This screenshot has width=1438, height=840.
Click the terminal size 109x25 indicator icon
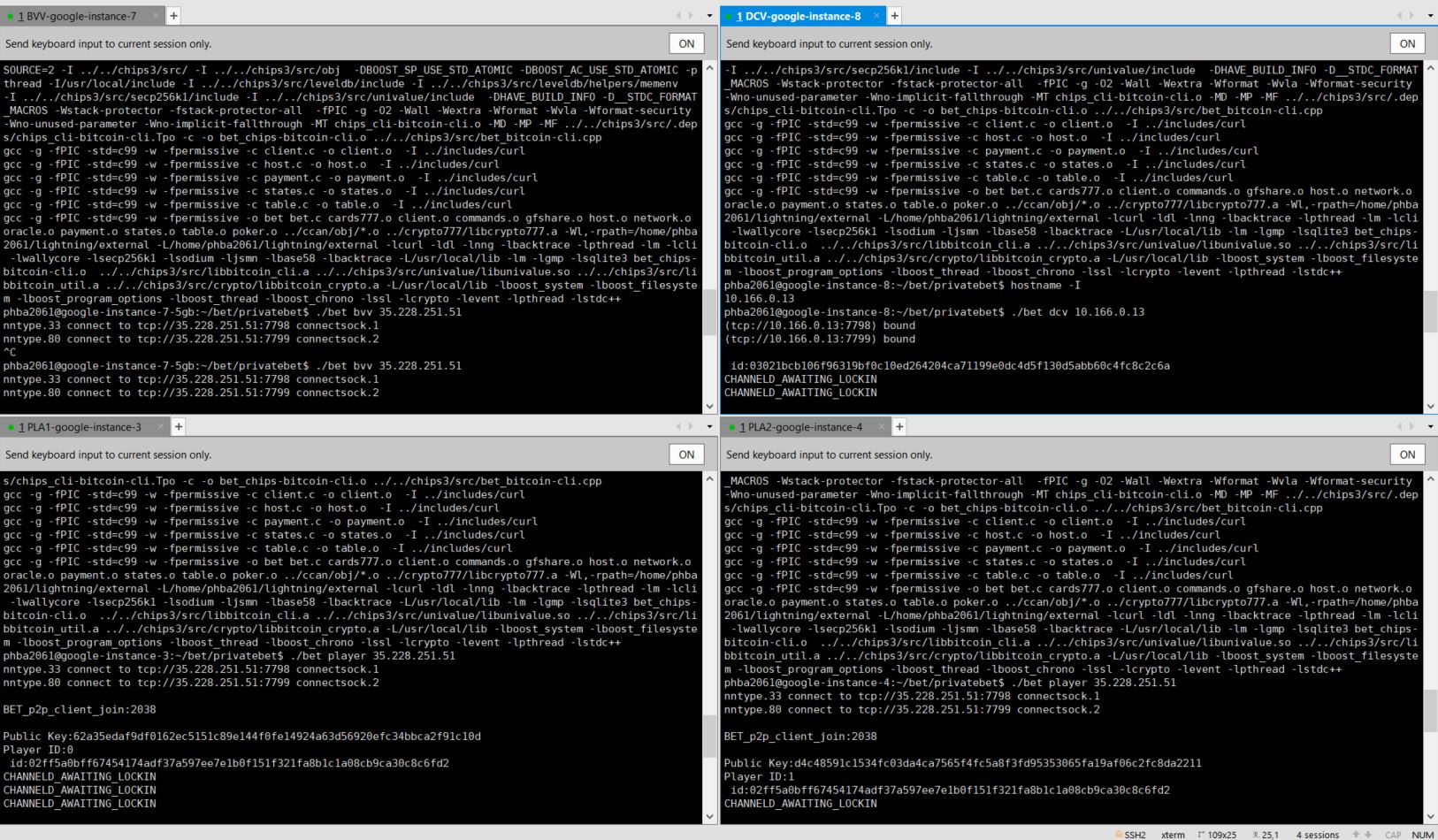tap(1201, 834)
